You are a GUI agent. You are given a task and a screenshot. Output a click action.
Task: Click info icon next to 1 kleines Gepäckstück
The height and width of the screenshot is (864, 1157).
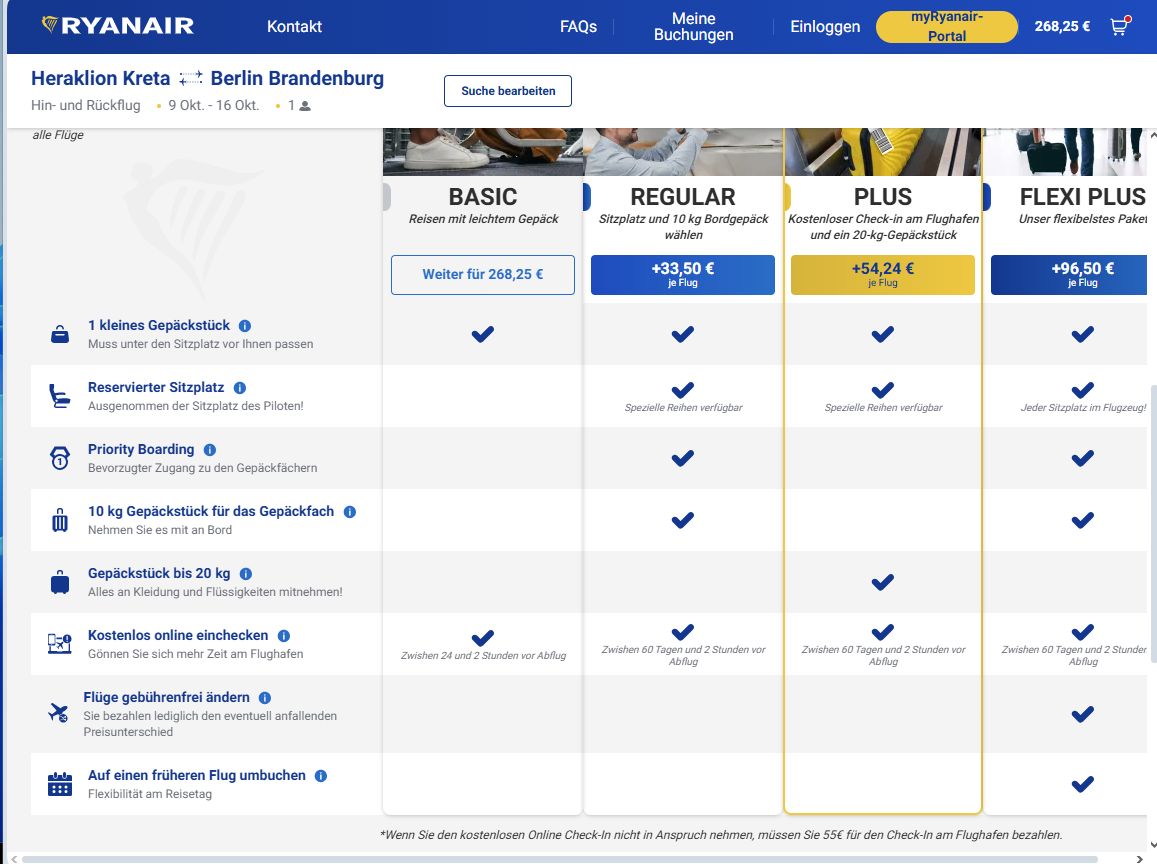tap(245, 326)
